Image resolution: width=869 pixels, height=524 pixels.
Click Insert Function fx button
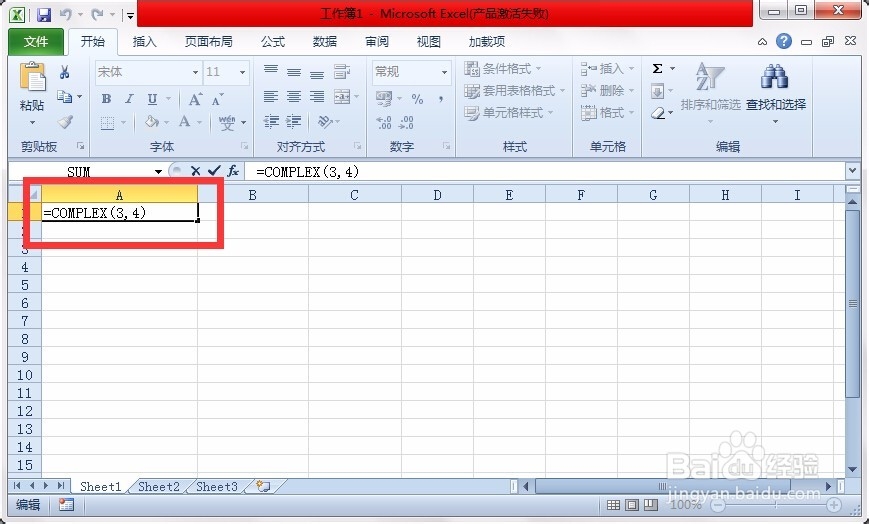(233, 171)
